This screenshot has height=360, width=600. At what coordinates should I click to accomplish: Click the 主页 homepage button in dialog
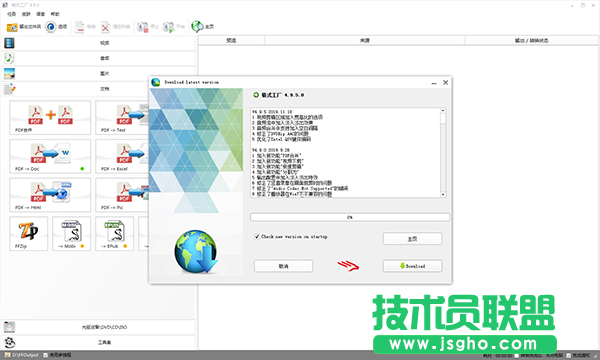pos(412,239)
